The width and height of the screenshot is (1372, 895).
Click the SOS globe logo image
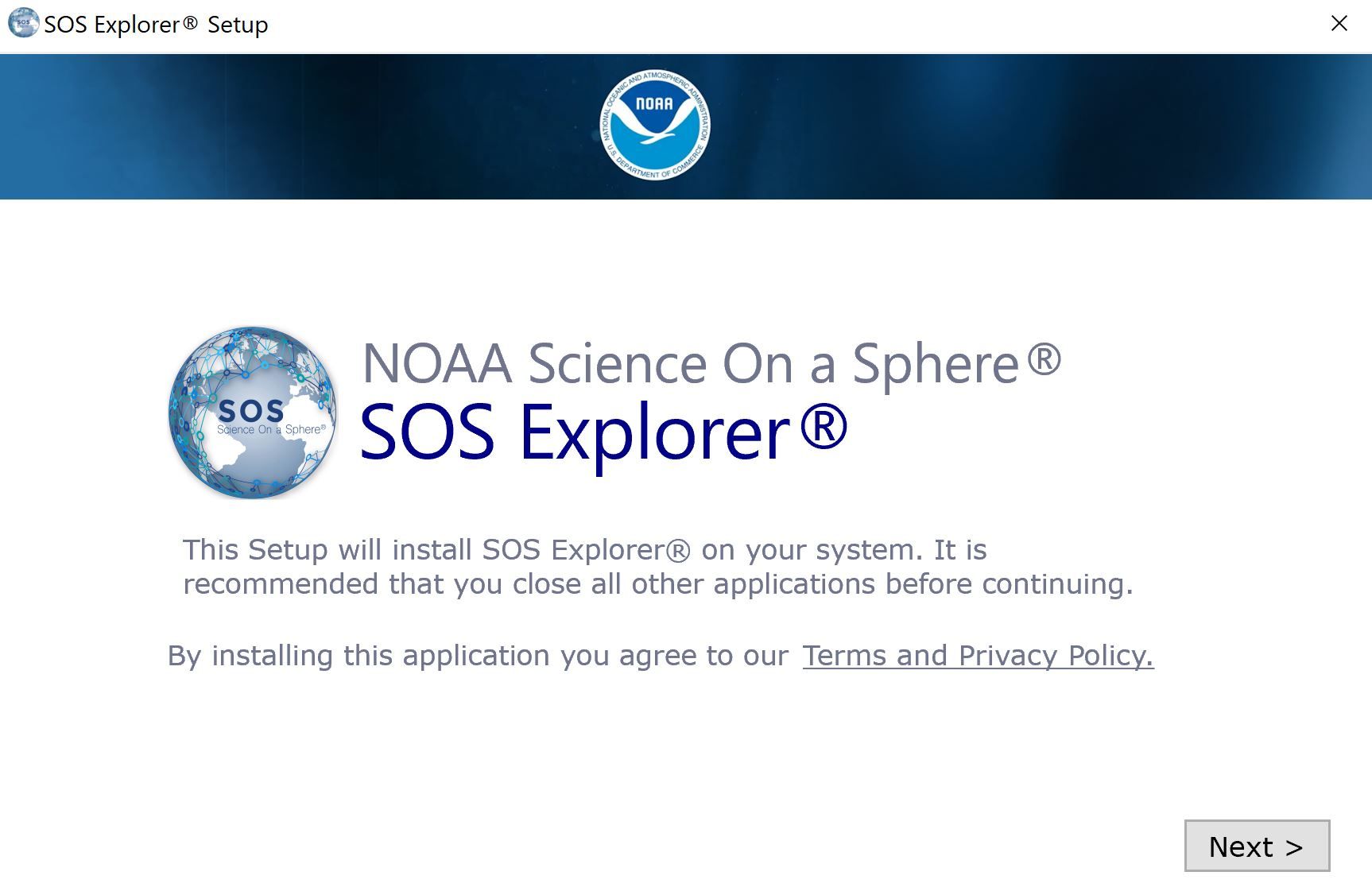pyautogui.click(x=253, y=413)
